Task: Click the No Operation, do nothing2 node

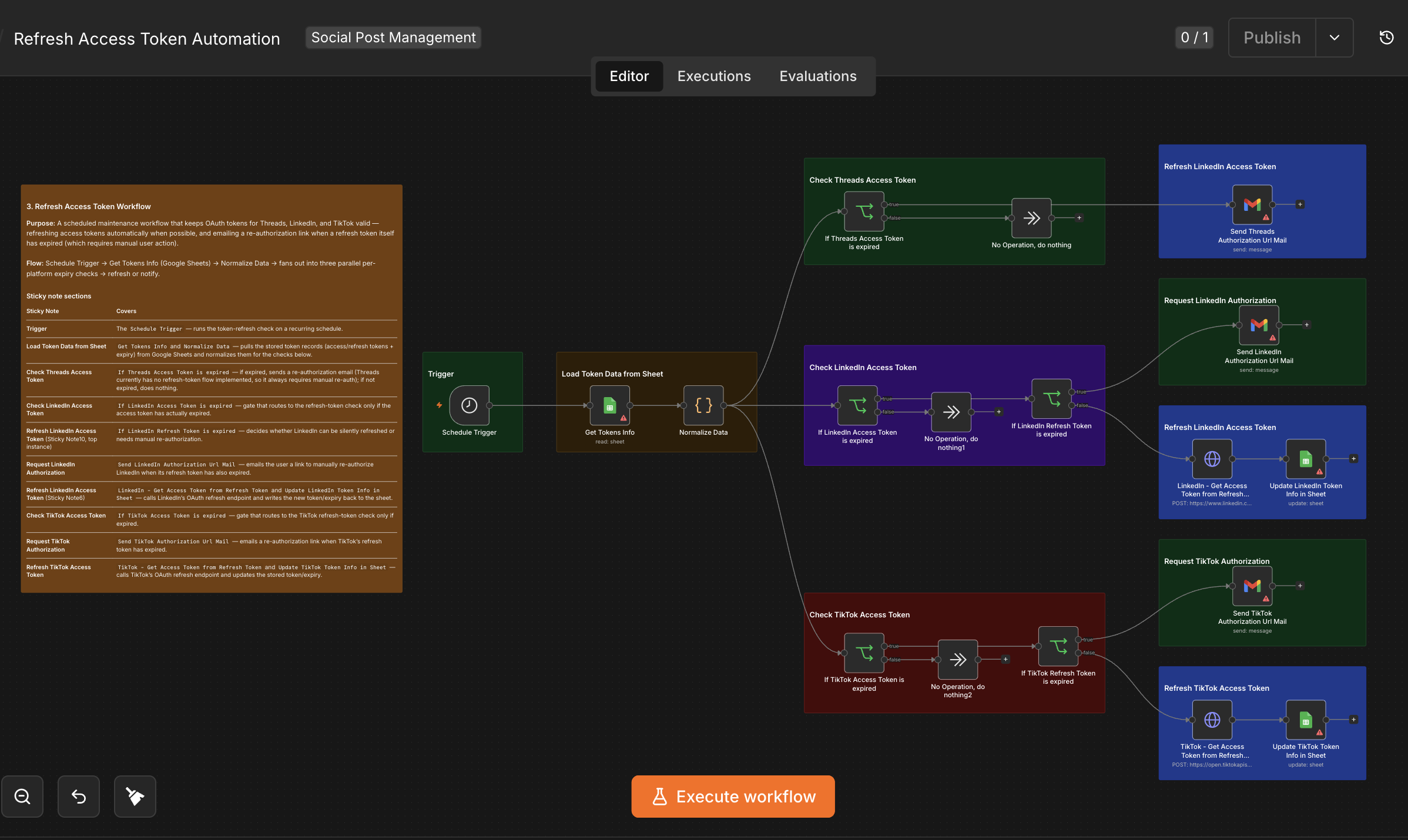Action: point(958,660)
